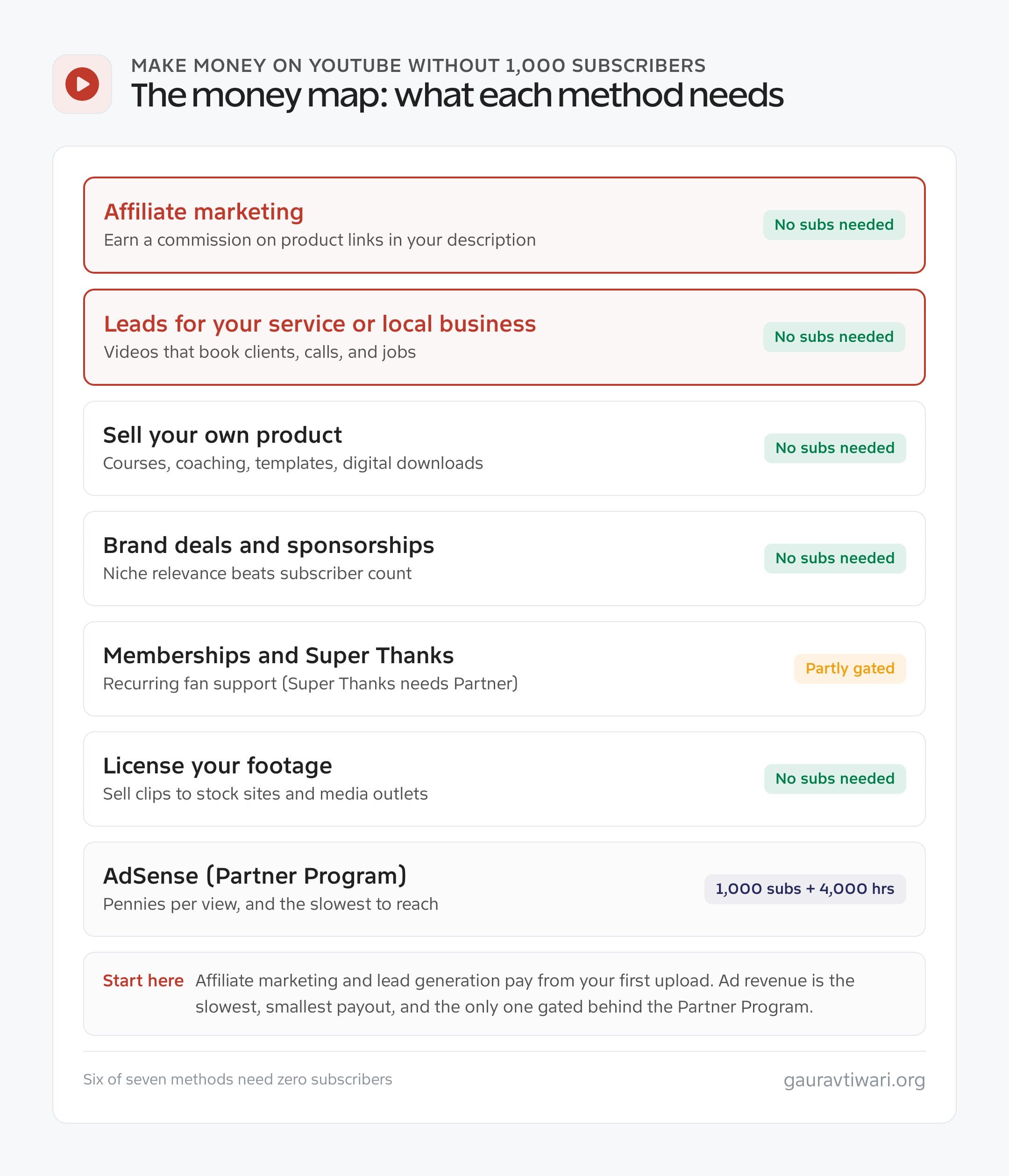Image resolution: width=1009 pixels, height=1176 pixels.
Task: Open the License your footage heading
Action: (217, 765)
